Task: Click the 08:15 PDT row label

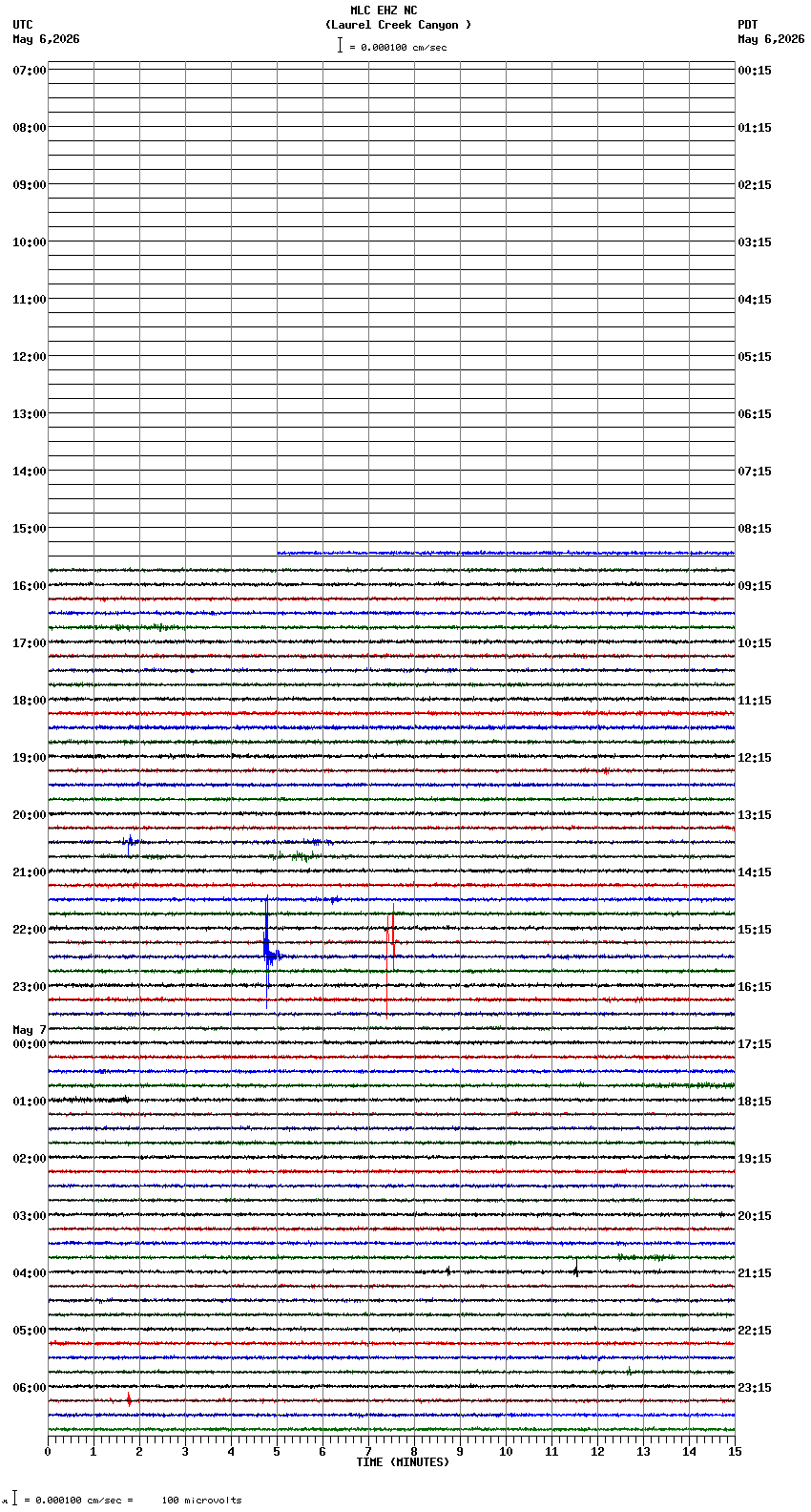Action: [755, 529]
